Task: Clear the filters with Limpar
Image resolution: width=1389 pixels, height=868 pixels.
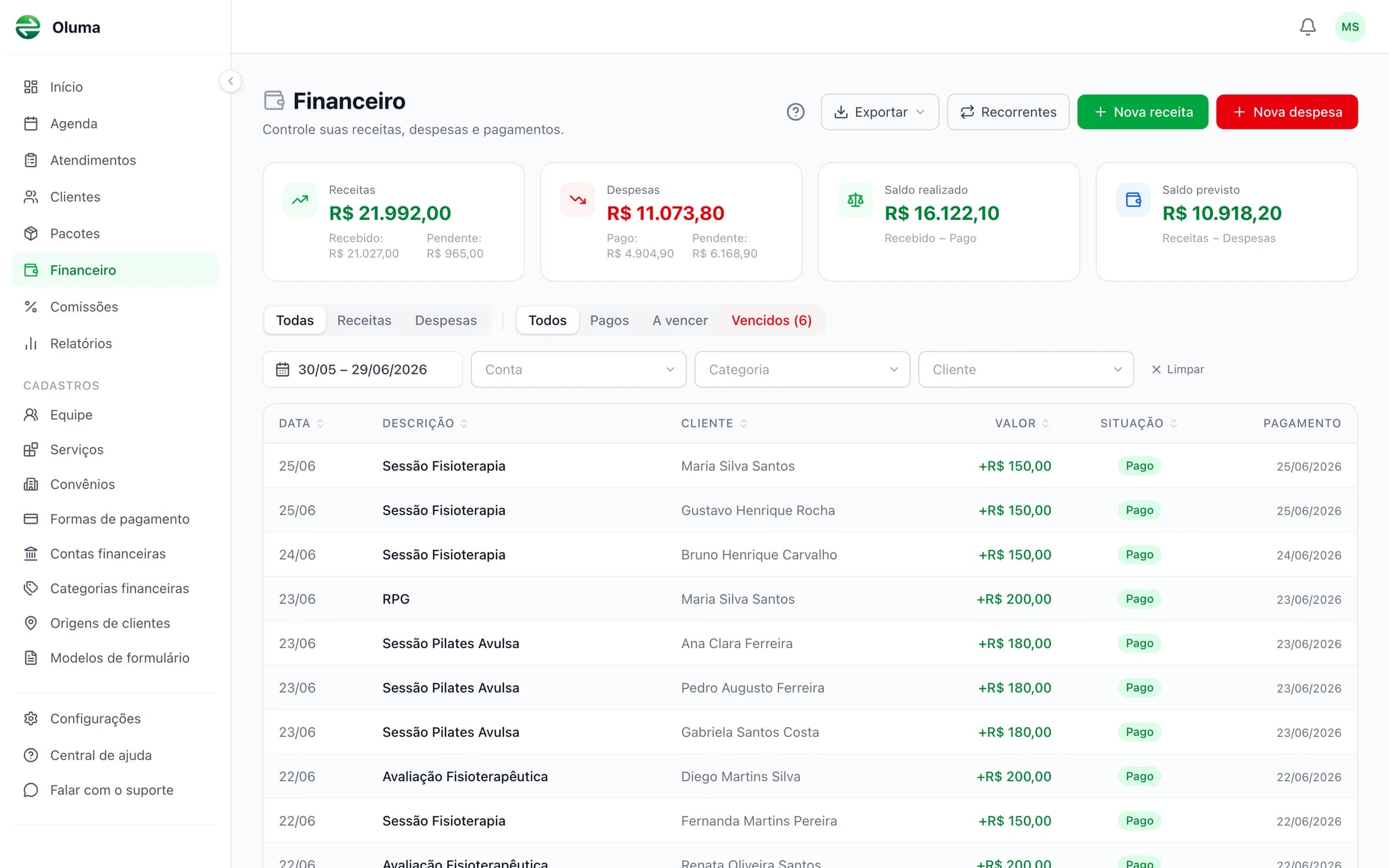Action: [x=1177, y=369]
